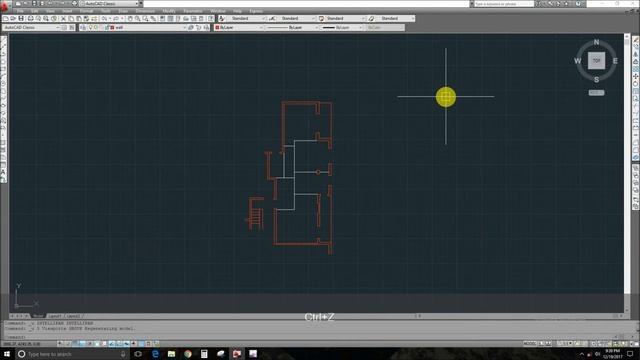The width and height of the screenshot is (640, 360).
Task: Click the Open file icon in Standard toolbar
Action: click(x=13, y=19)
